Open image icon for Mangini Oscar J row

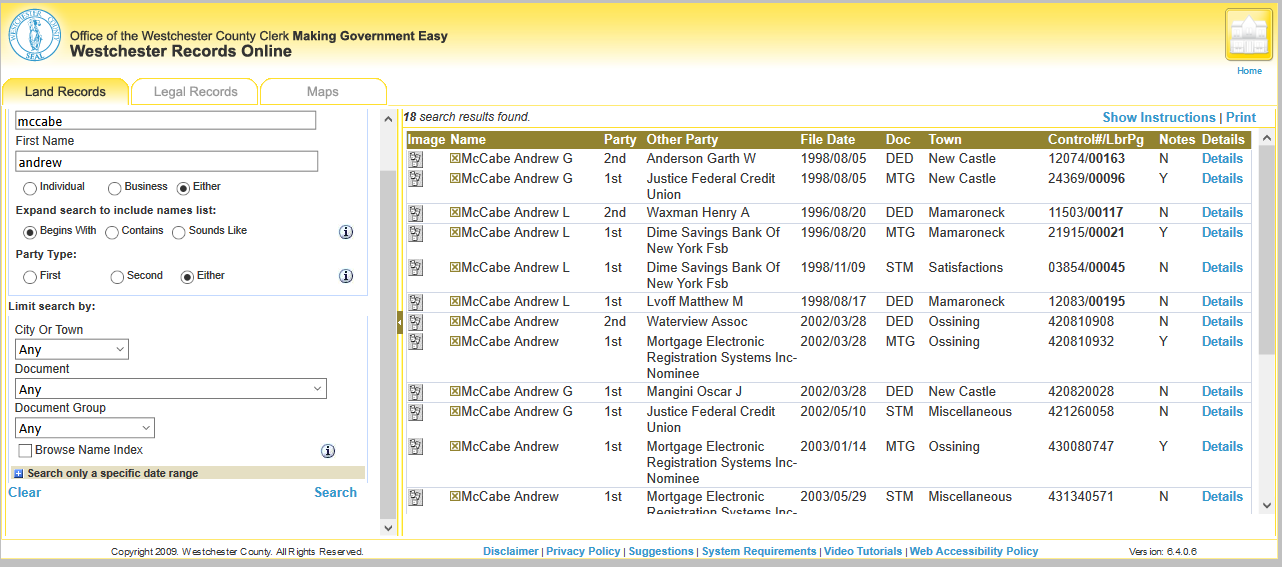[x=416, y=392]
